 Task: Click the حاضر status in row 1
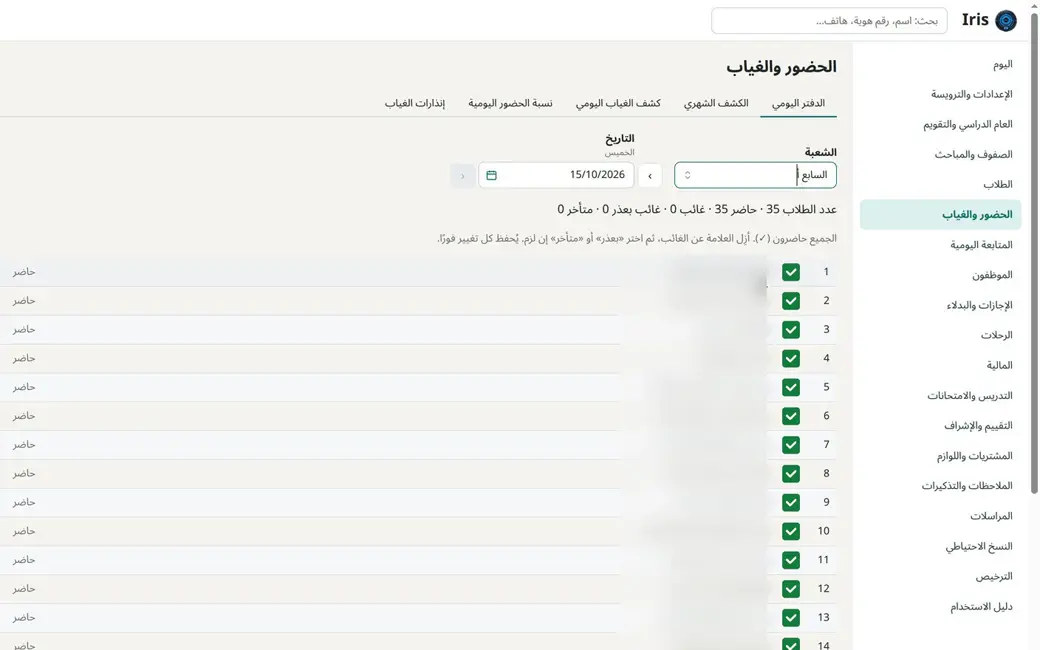click(23, 272)
